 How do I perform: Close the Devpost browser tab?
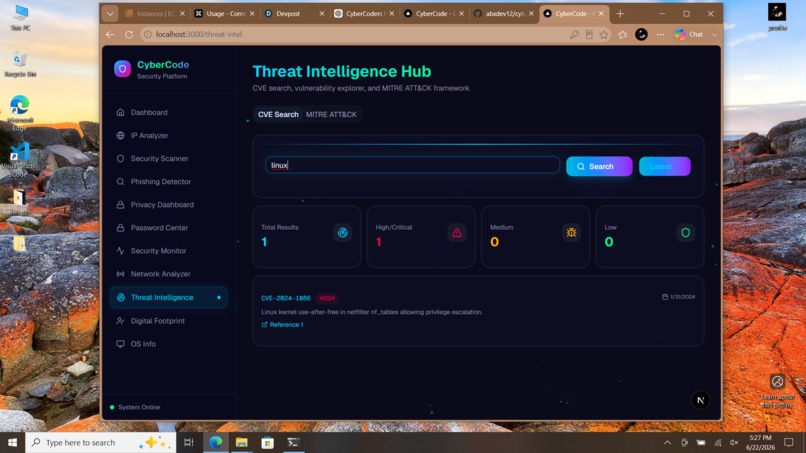pos(322,14)
